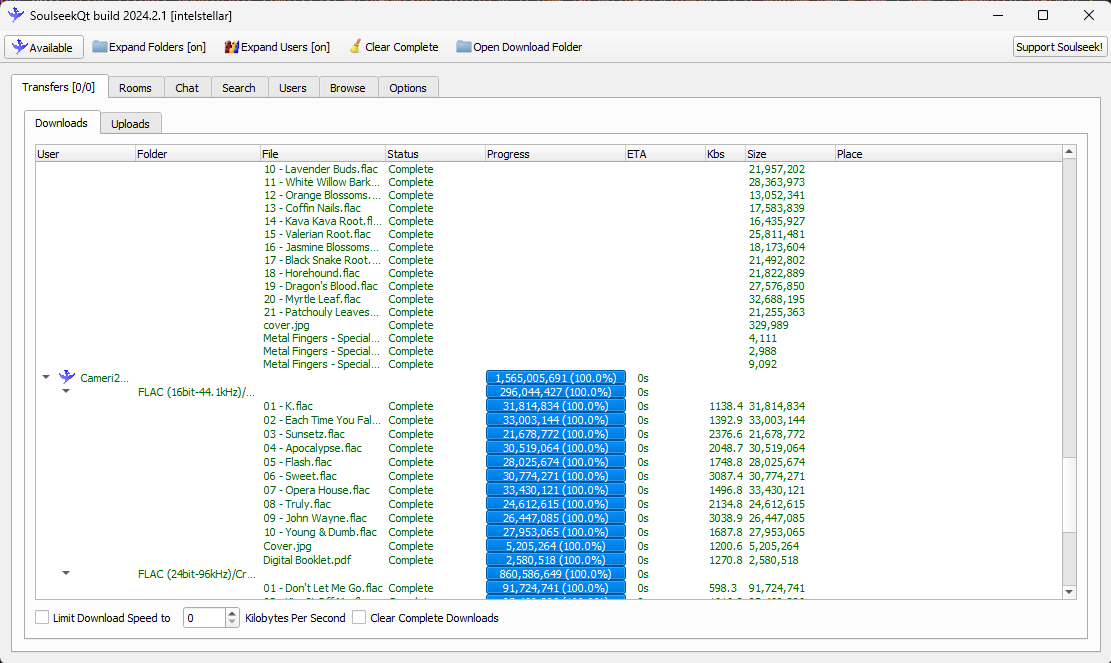The height and width of the screenshot is (663, 1111).
Task: Toggle the Expand Users icon
Action: (x=232, y=47)
